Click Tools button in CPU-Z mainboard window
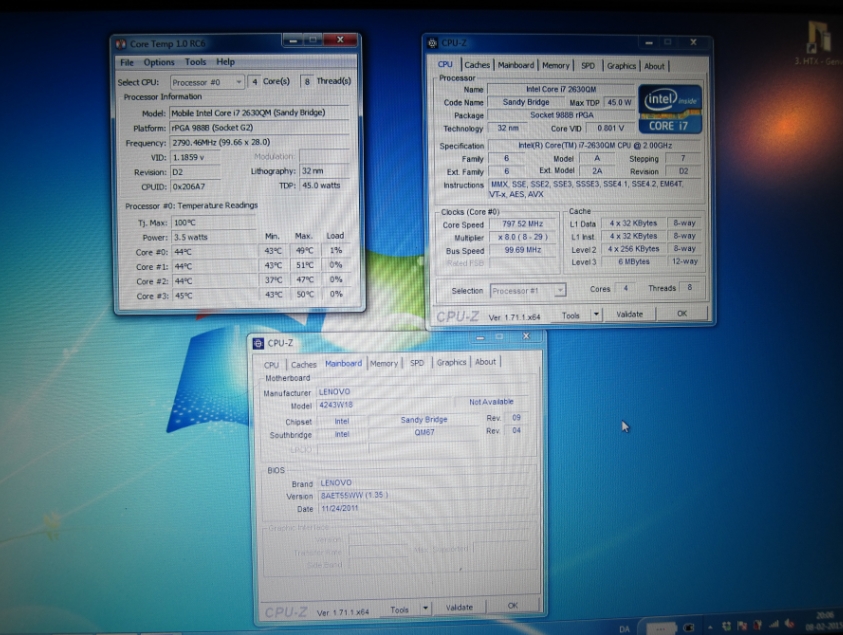Screen dimensions: 843x635 point(399,609)
